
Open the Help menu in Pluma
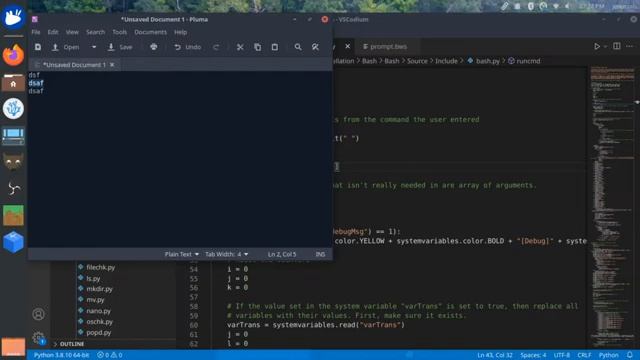pos(180,32)
